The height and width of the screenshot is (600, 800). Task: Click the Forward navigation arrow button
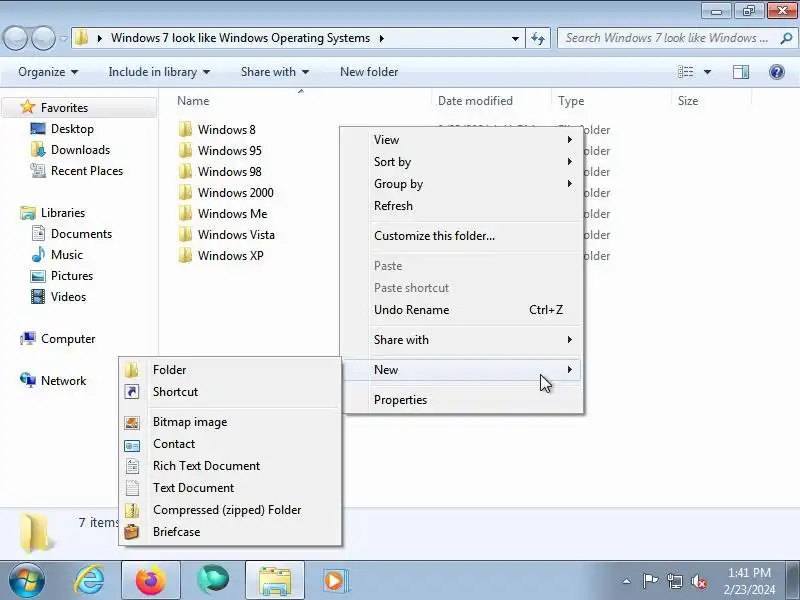pos(44,38)
